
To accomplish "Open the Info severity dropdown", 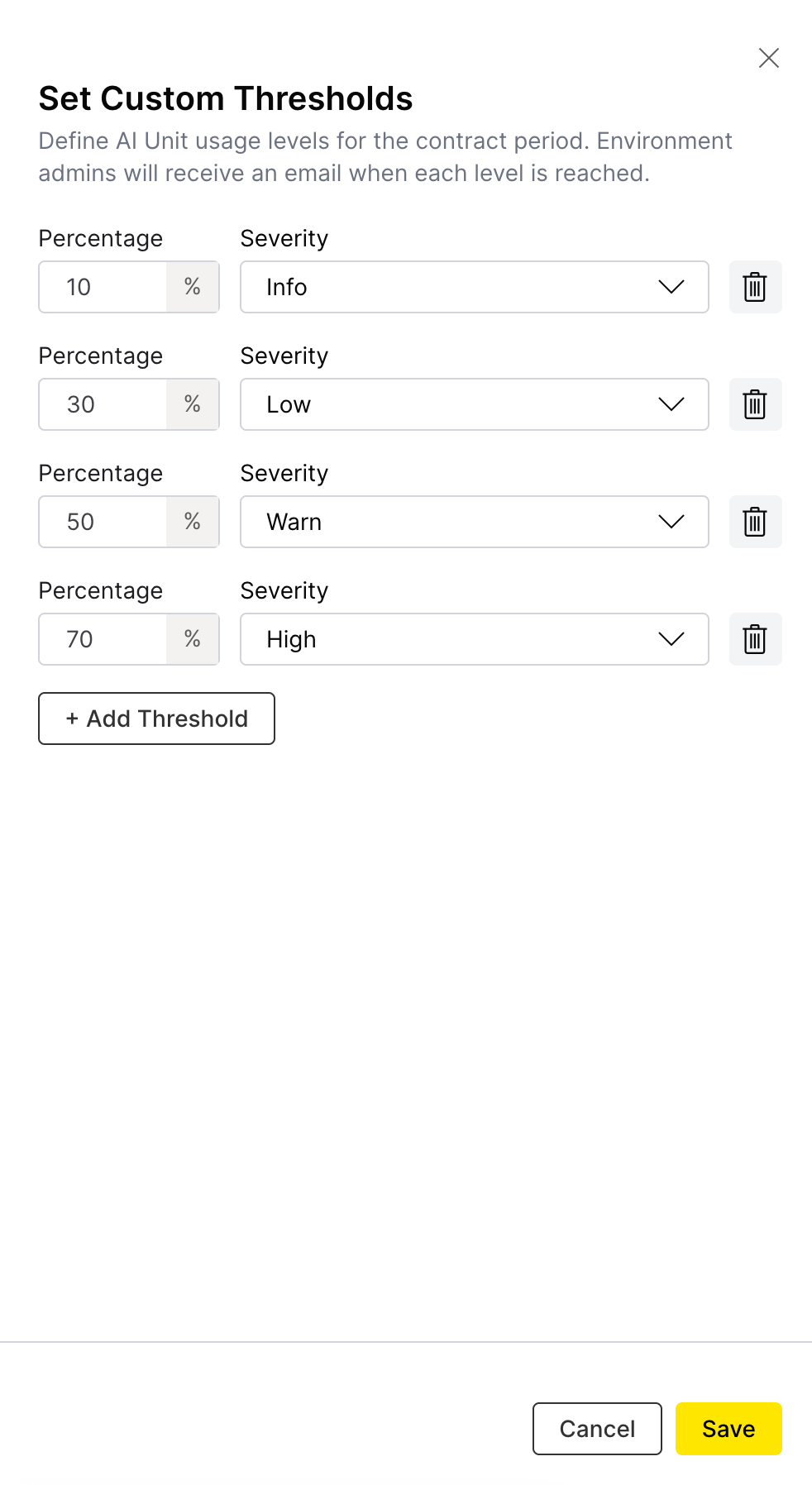I will [x=475, y=287].
